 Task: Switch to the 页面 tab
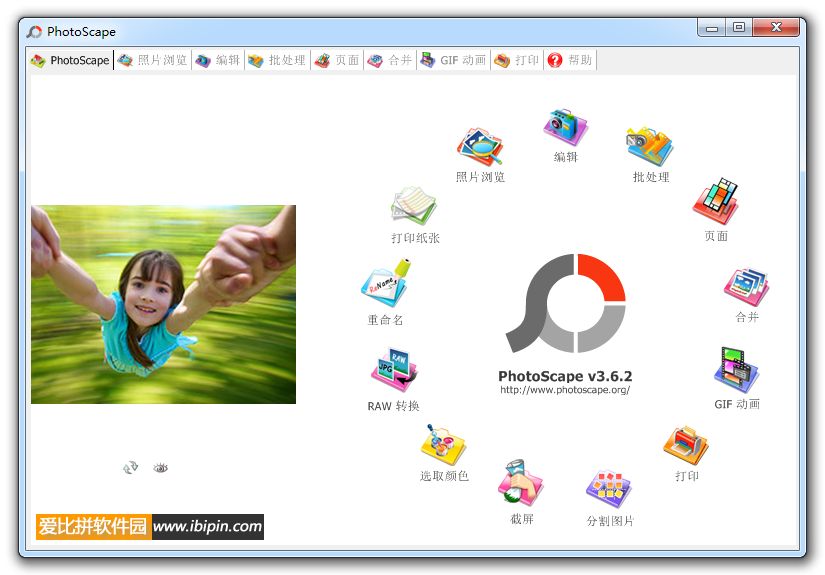[x=337, y=60]
